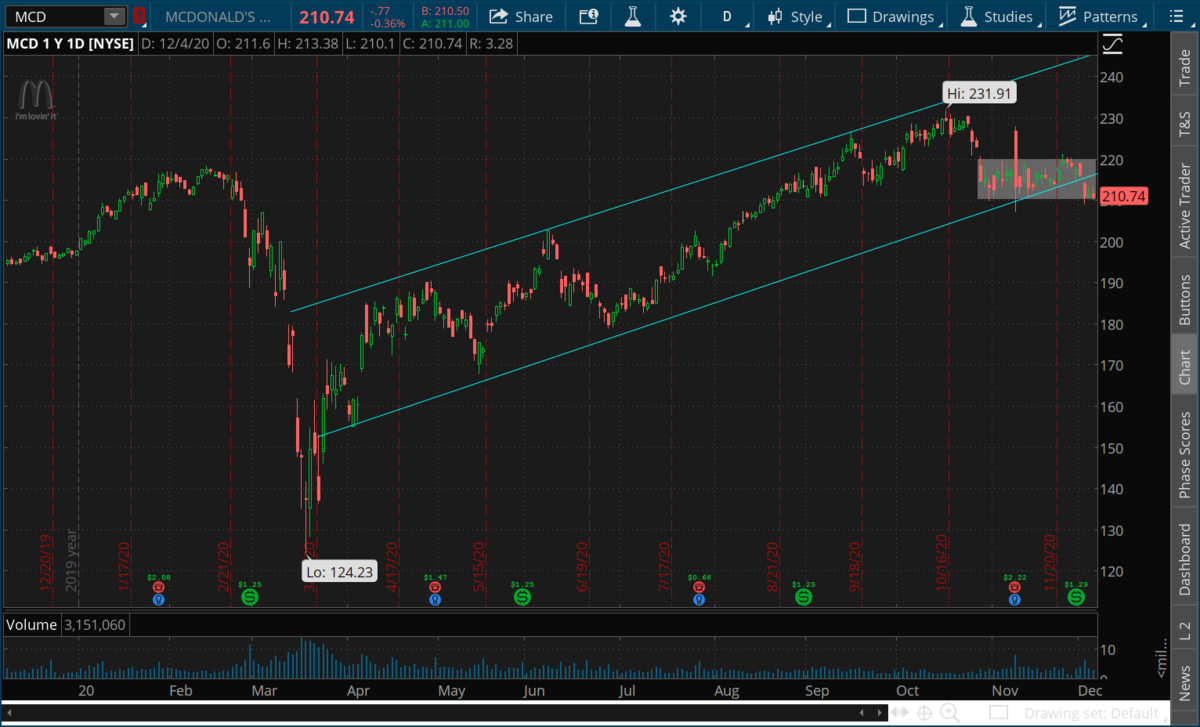The height and width of the screenshot is (727, 1200).
Task: Open the list menu icon after Patterns
Action: click(x=1174, y=17)
